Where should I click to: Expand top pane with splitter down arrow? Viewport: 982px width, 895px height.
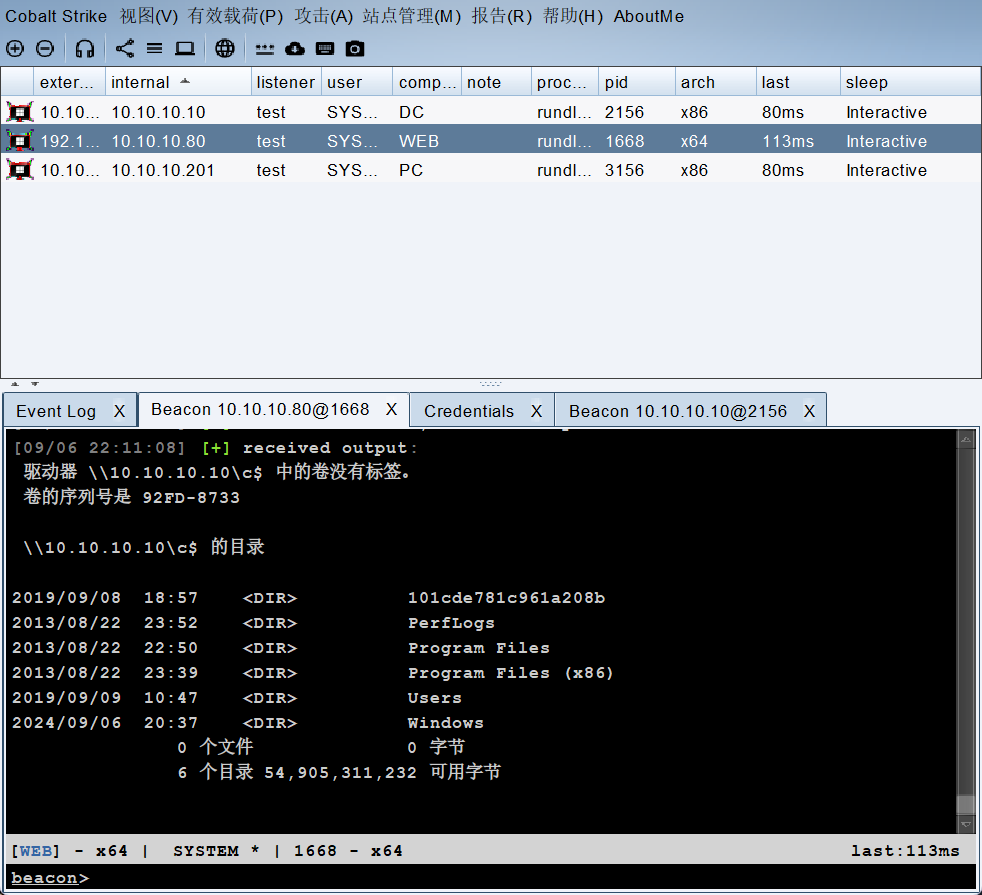[35, 383]
